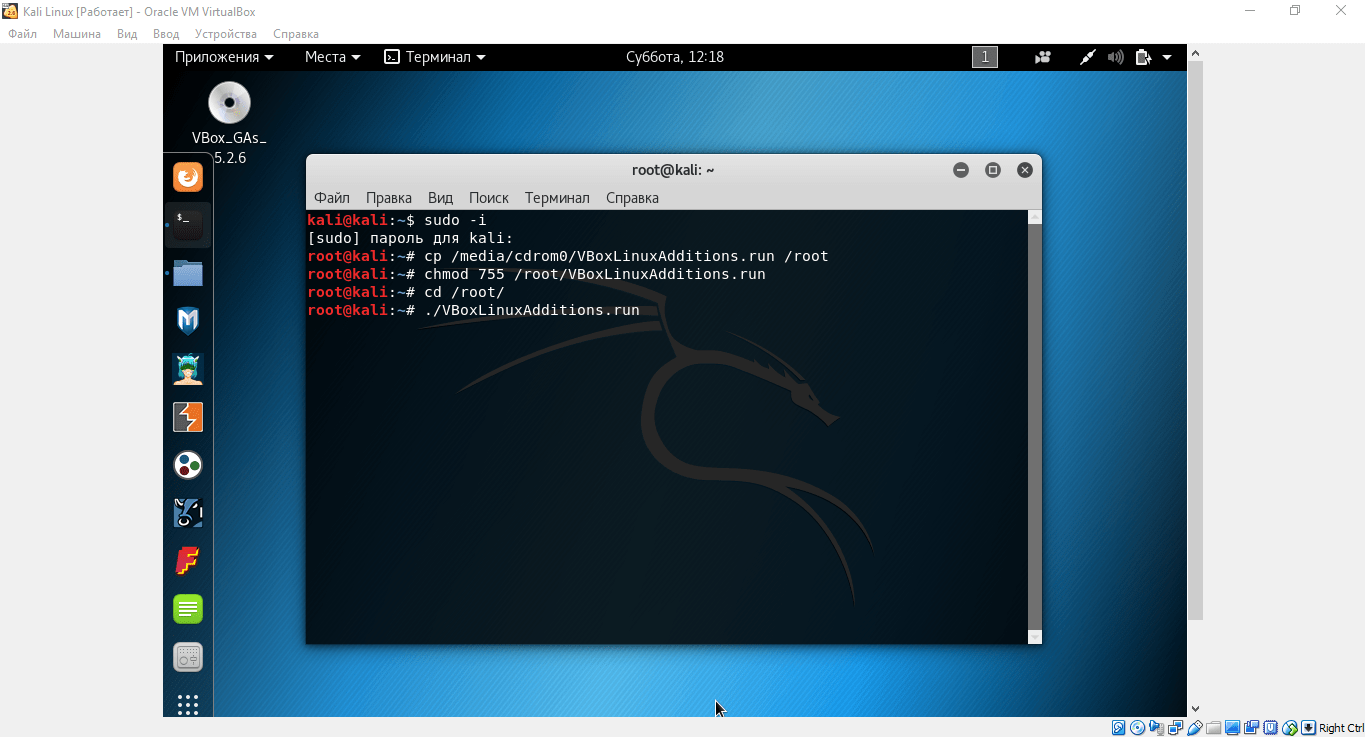Show all applications grid in dock

[188, 704]
